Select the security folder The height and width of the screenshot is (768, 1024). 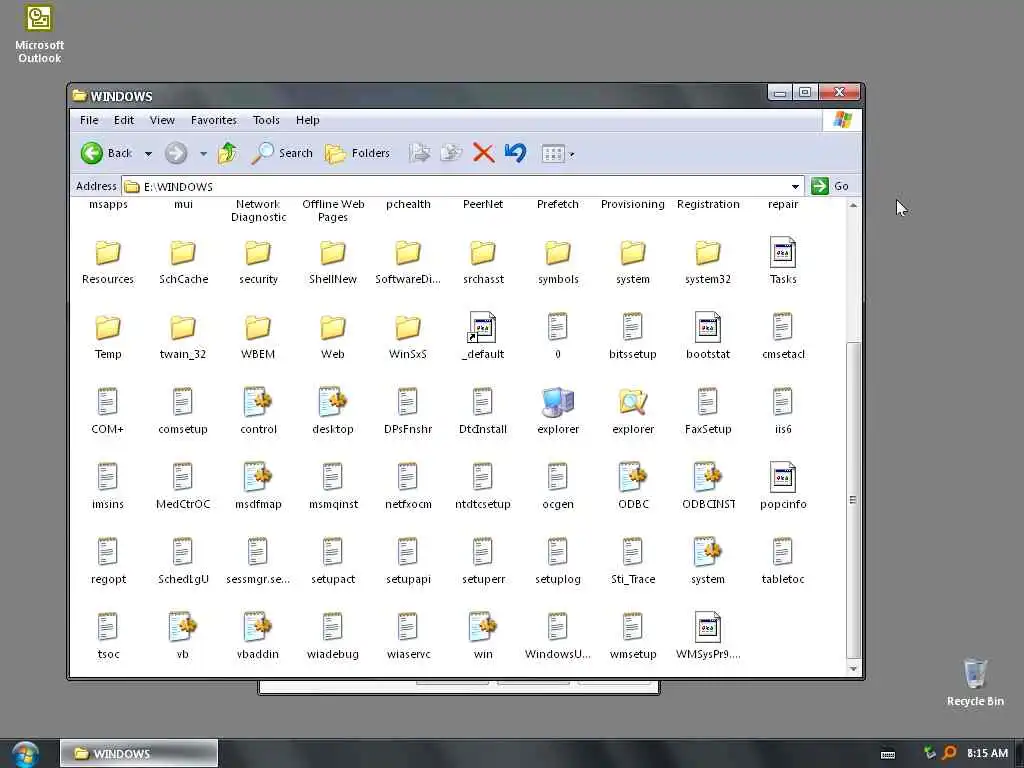[258, 263]
